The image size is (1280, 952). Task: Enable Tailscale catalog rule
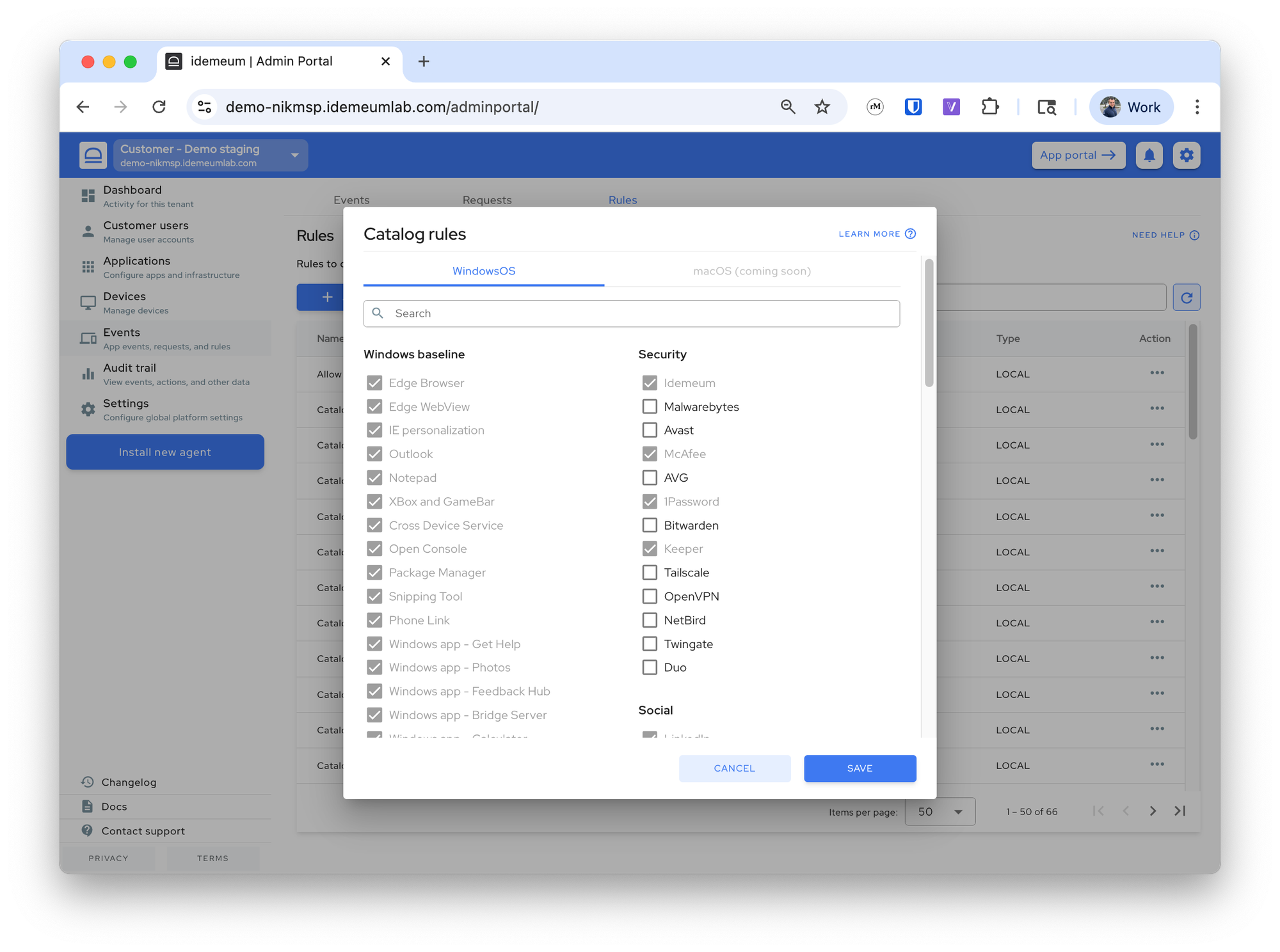coord(650,573)
